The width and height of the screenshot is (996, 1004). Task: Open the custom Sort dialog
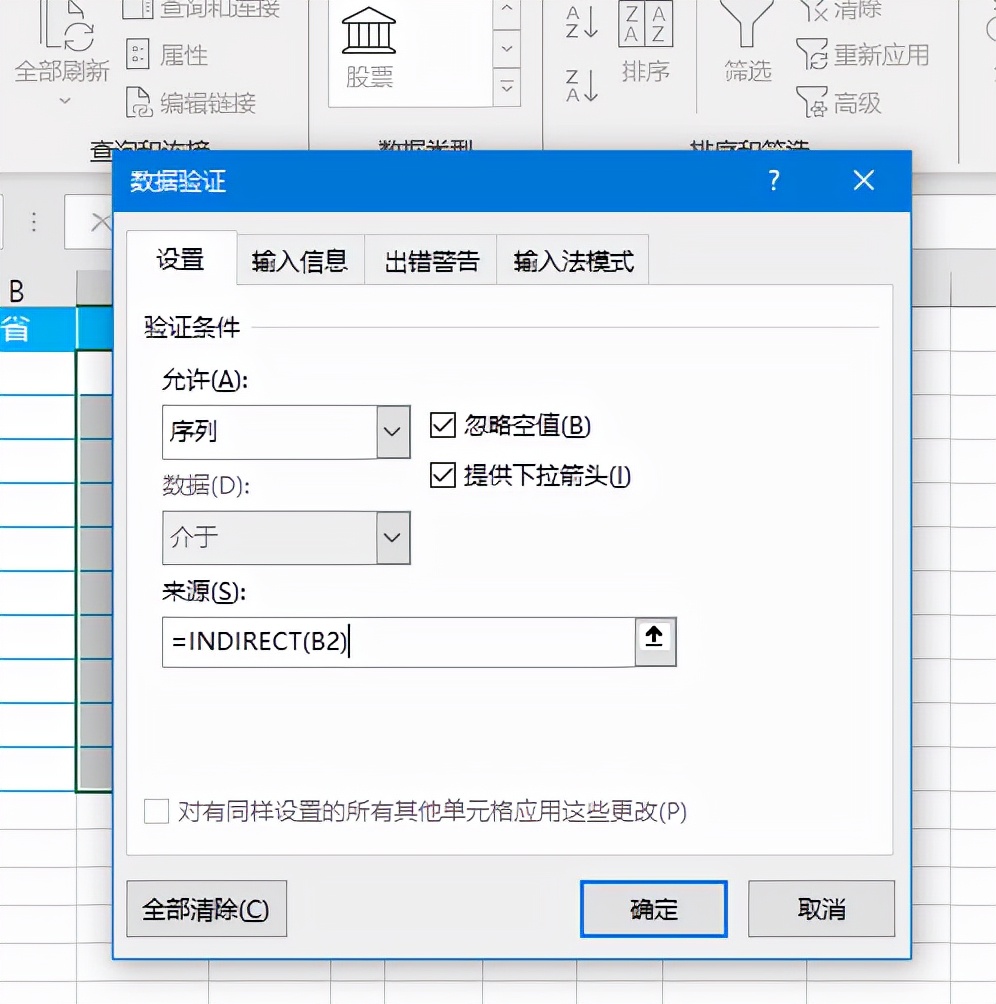point(645,42)
